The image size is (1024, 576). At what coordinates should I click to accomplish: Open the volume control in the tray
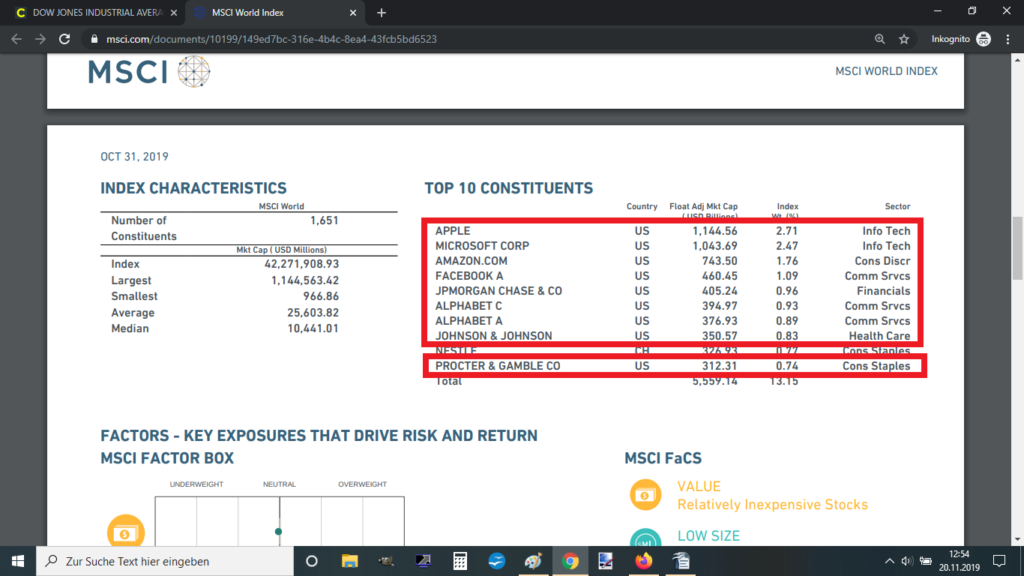(906, 561)
